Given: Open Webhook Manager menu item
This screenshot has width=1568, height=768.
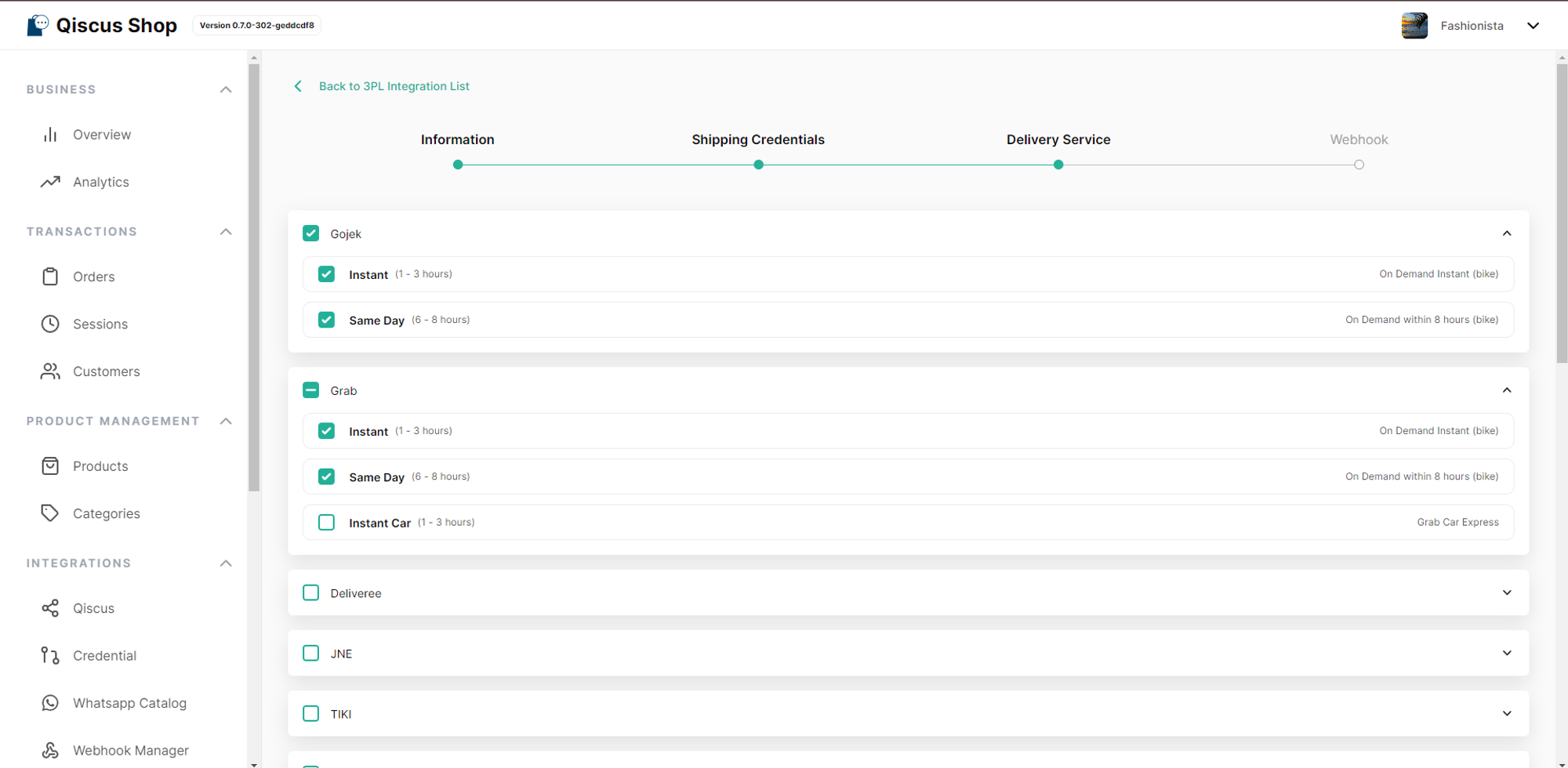Looking at the screenshot, I should pyautogui.click(x=131, y=750).
